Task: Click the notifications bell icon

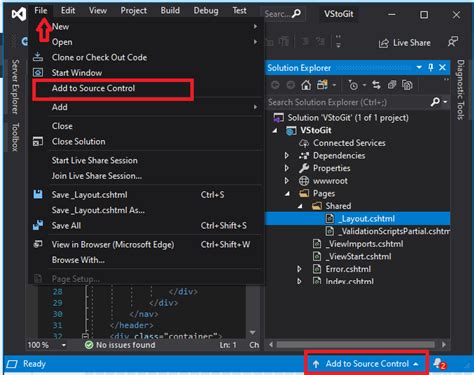Action: [439, 364]
